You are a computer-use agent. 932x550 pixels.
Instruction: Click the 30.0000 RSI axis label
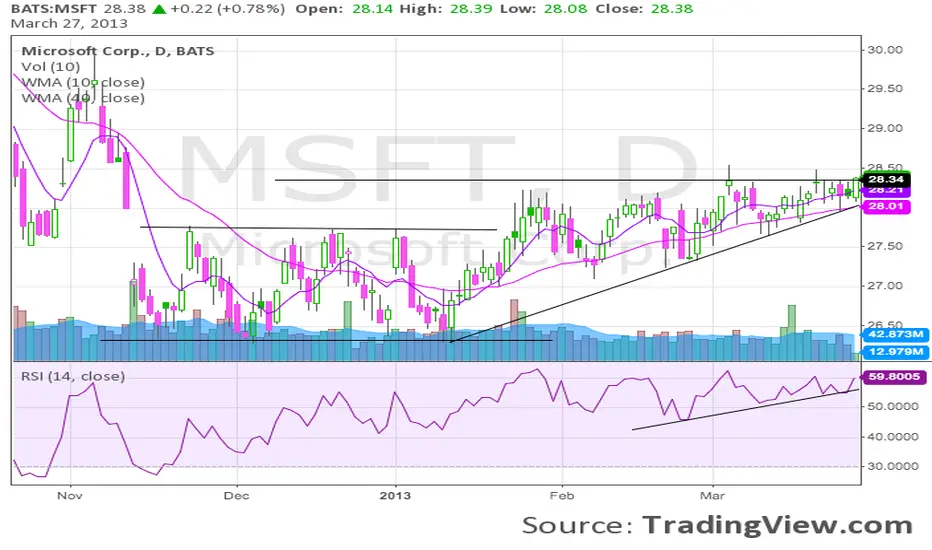point(893,466)
